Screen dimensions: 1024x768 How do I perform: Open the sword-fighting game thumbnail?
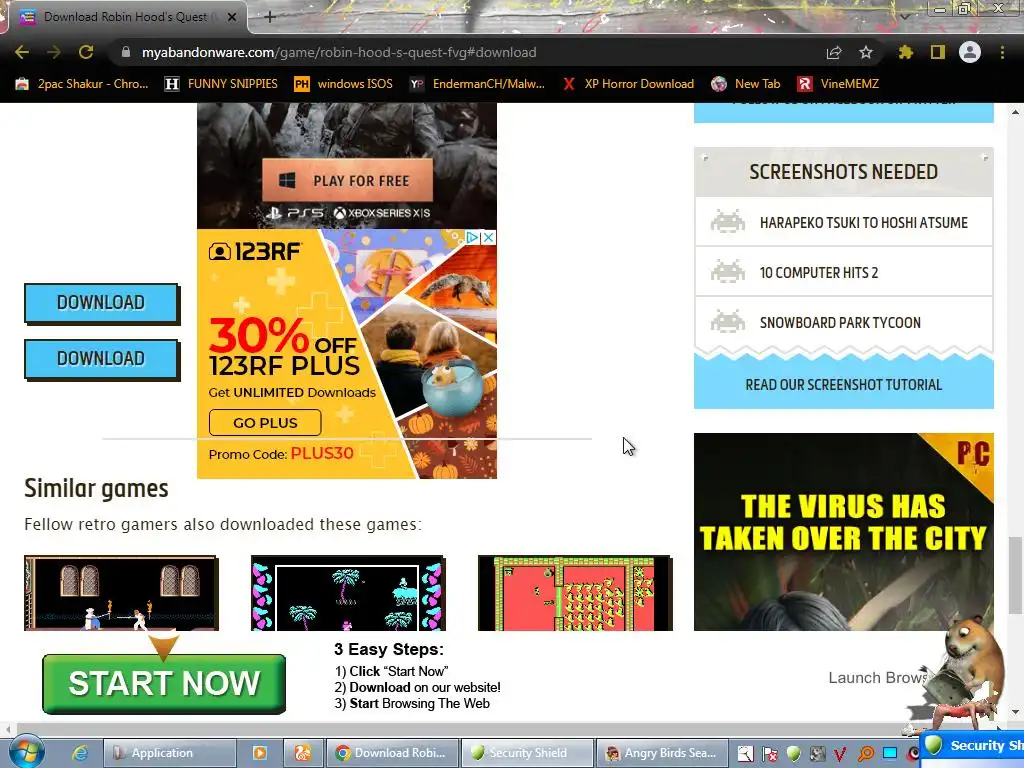click(x=121, y=593)
